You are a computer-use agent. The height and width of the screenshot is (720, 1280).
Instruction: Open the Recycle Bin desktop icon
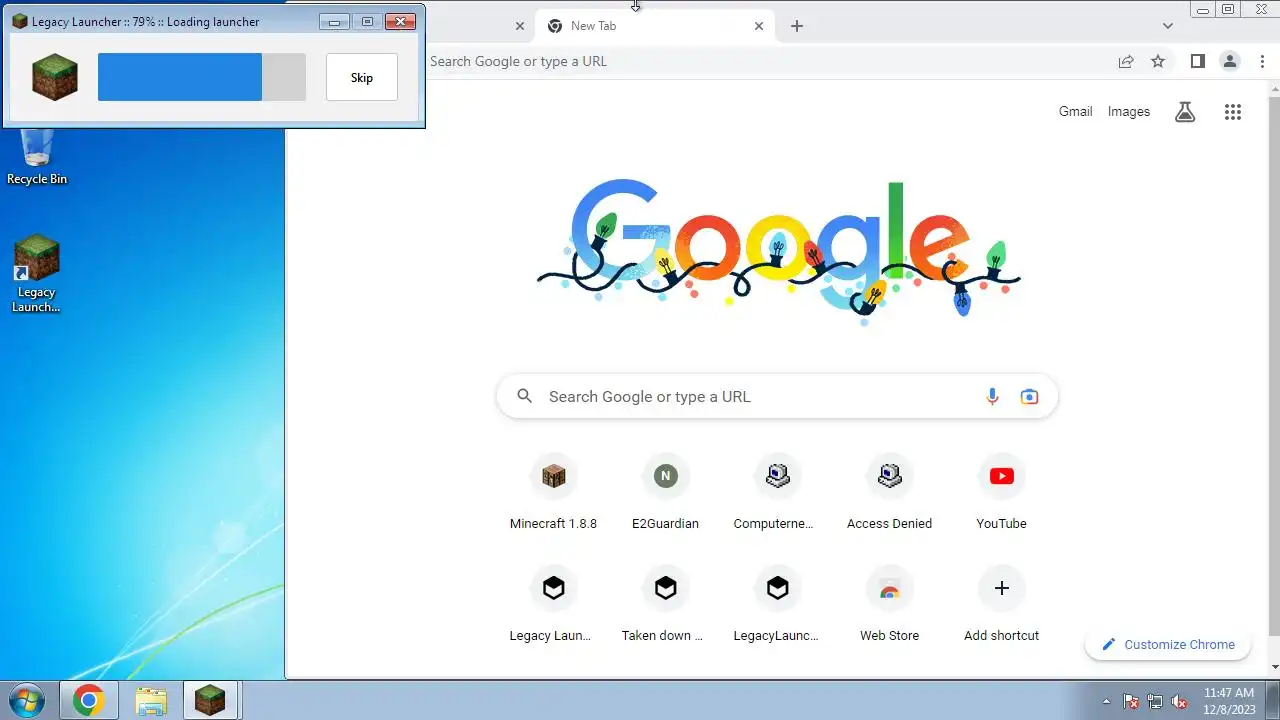click(x=37, y=157)
